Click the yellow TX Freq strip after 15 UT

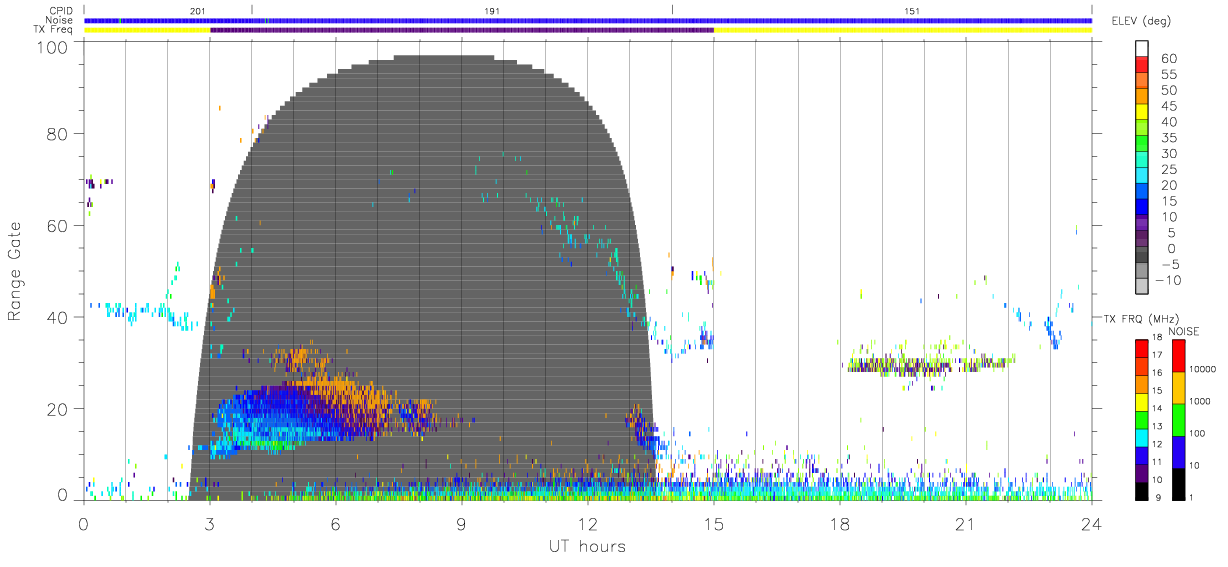(902, 30)
